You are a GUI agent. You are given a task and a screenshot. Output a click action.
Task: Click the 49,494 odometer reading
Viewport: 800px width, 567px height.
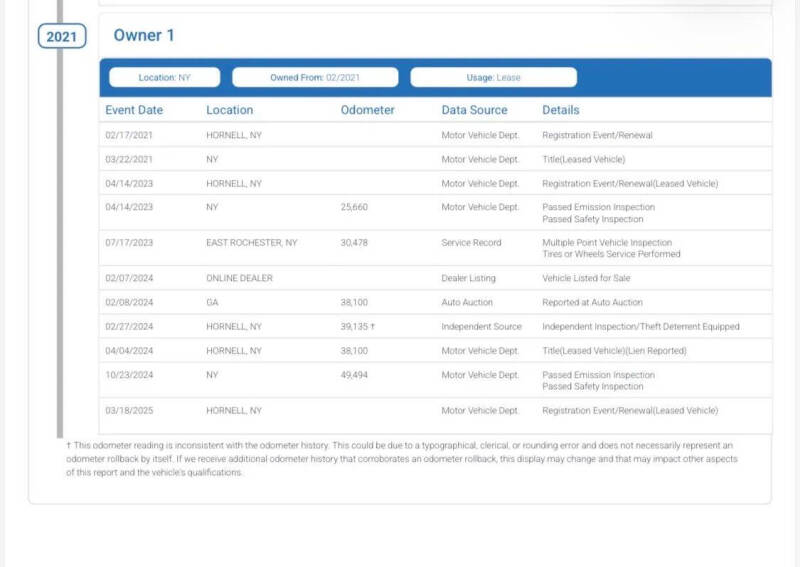click(x=354, y=375)
